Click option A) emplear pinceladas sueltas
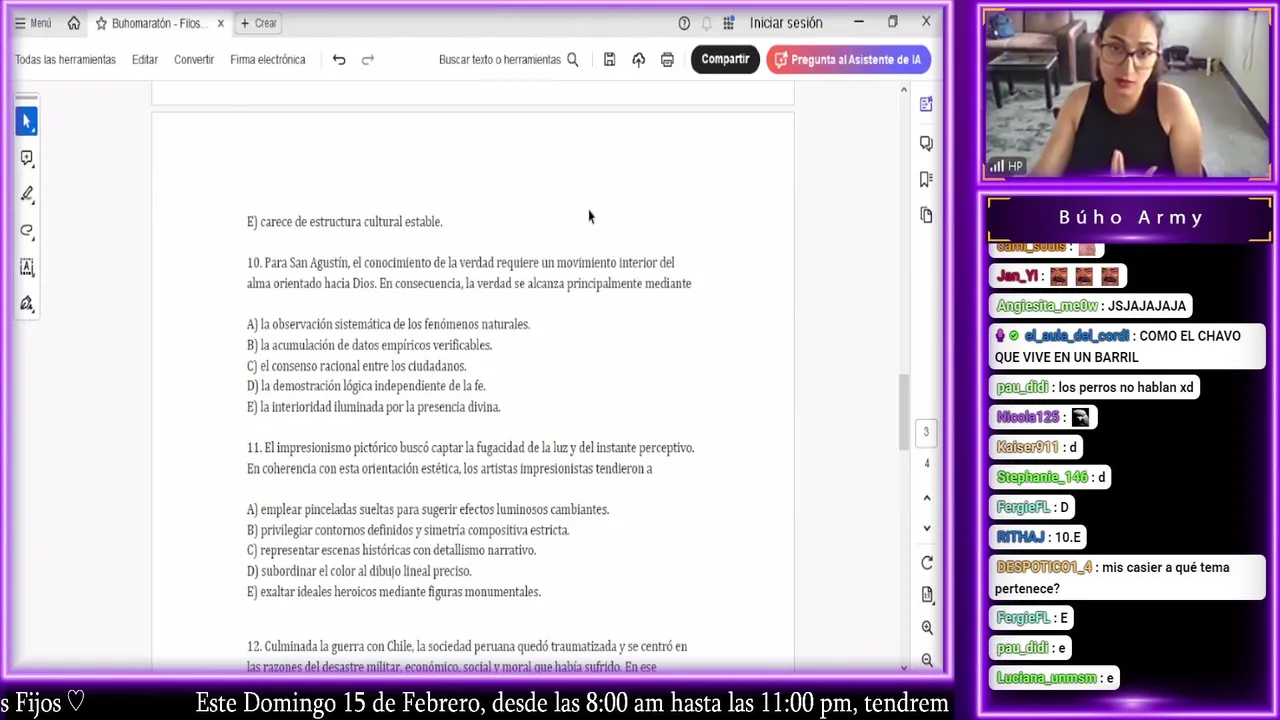 [x=428, y=509]
